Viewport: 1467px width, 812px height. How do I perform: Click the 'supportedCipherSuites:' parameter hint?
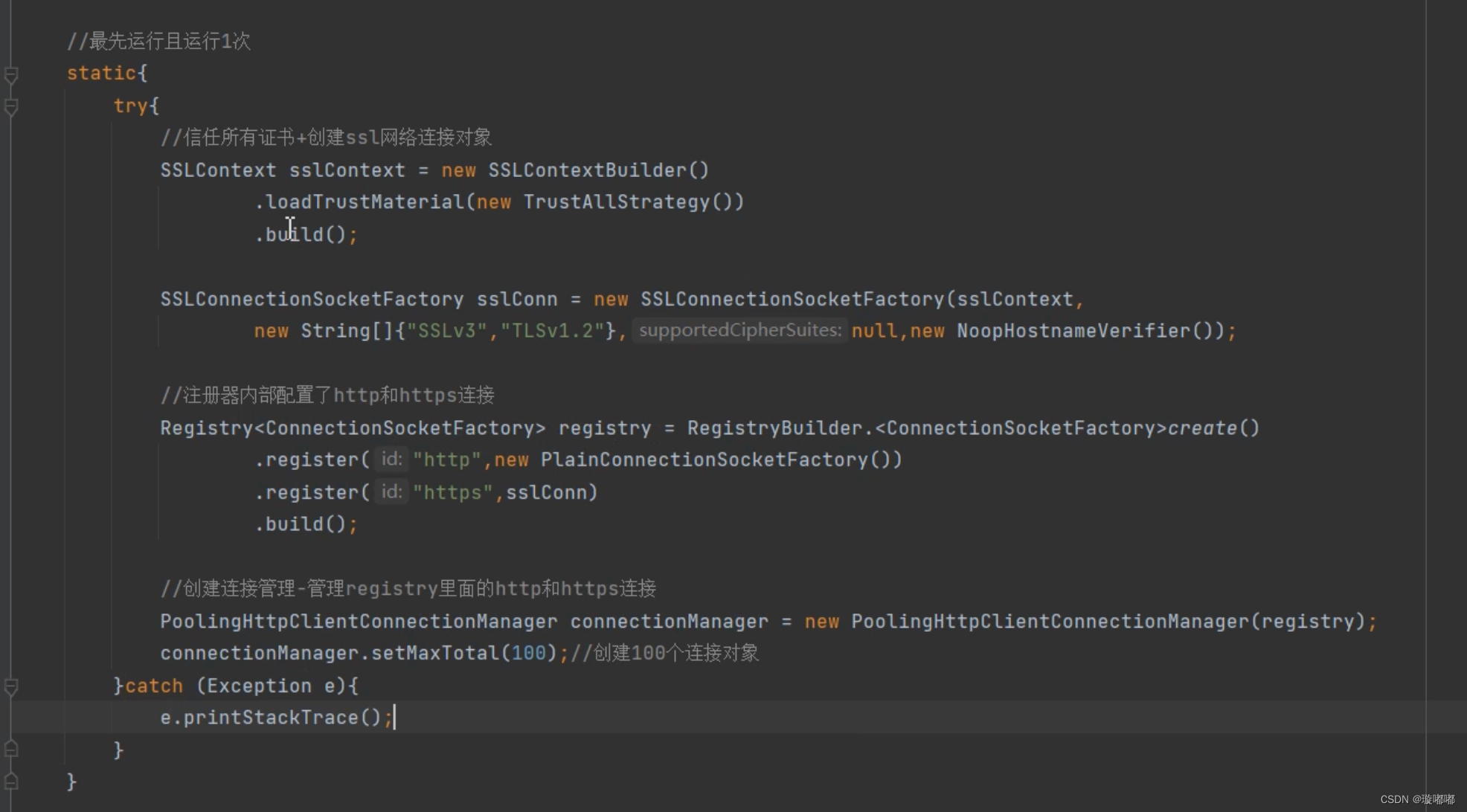[x=740, y=330]
